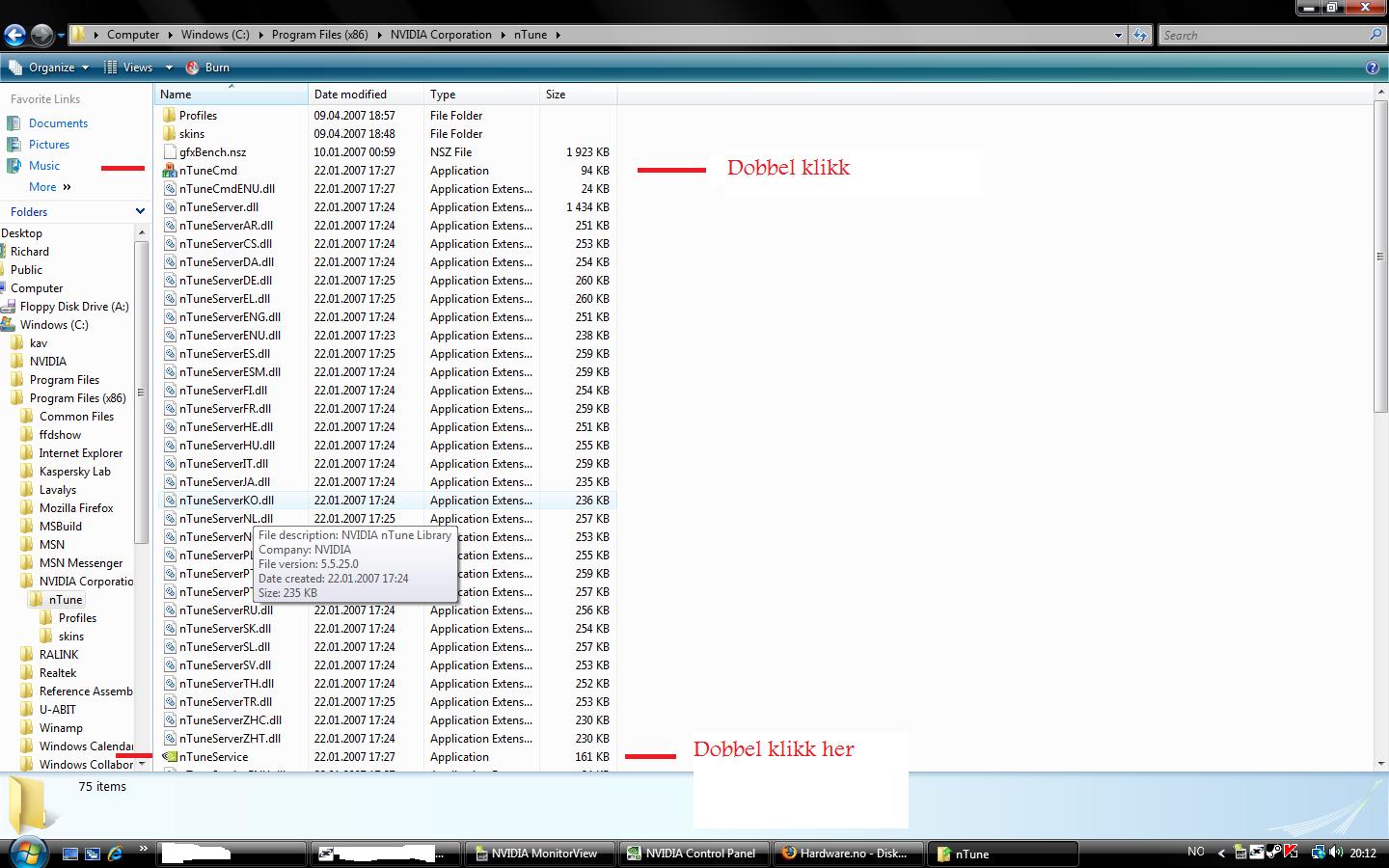
Task: Select nTune folder in the tree
Action: pos(66,600)
